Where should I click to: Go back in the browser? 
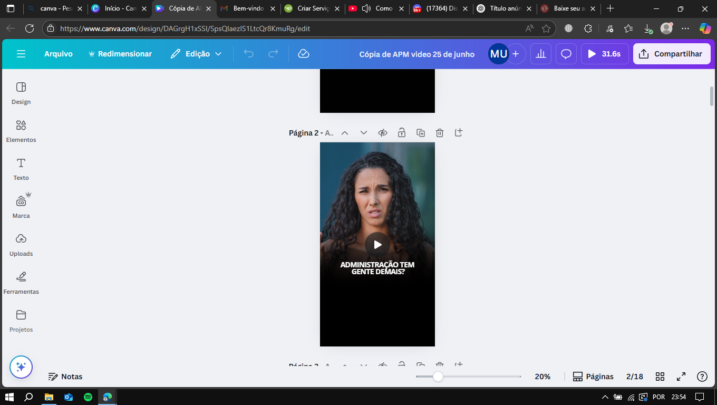click(11, 28)
